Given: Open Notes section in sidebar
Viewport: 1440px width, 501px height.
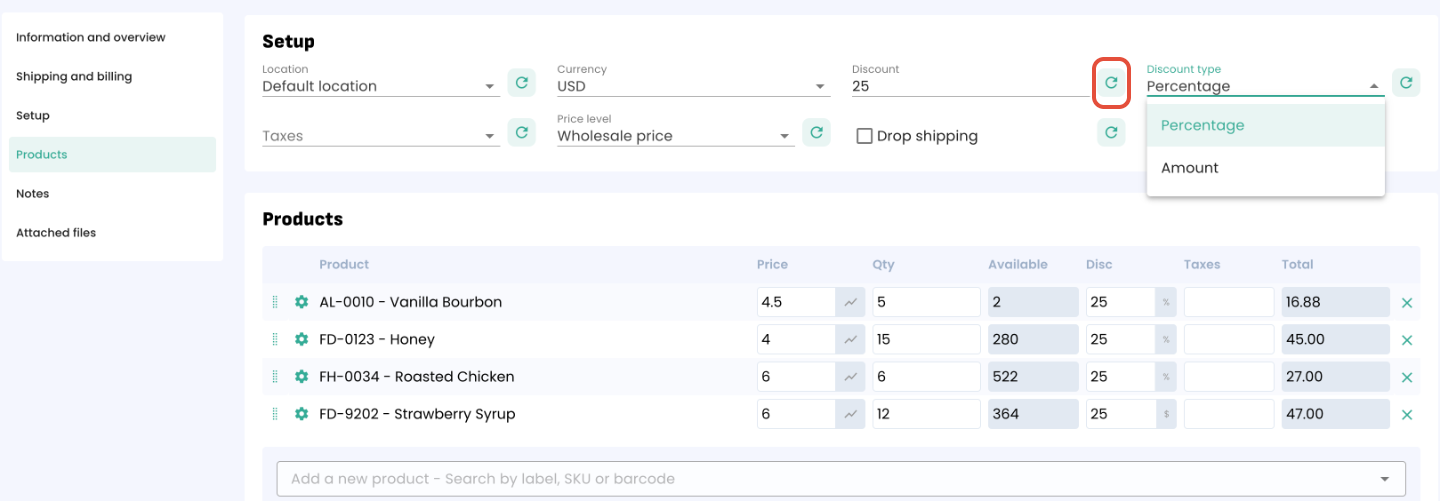Looking at the screenshot, I should 33,194.
